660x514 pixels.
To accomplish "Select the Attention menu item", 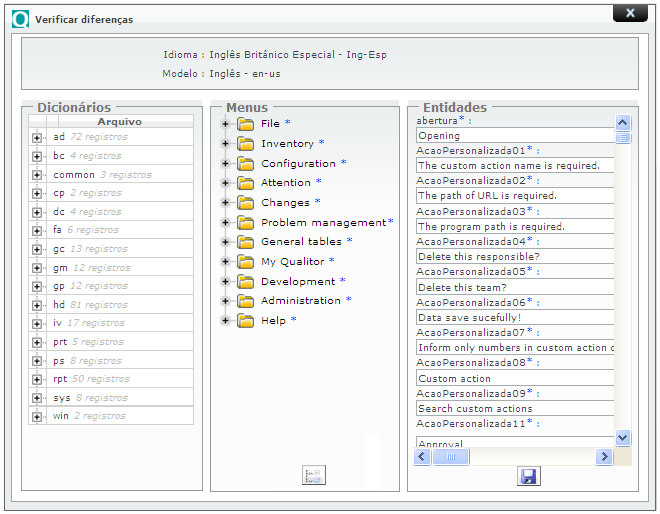I will 285,183.
